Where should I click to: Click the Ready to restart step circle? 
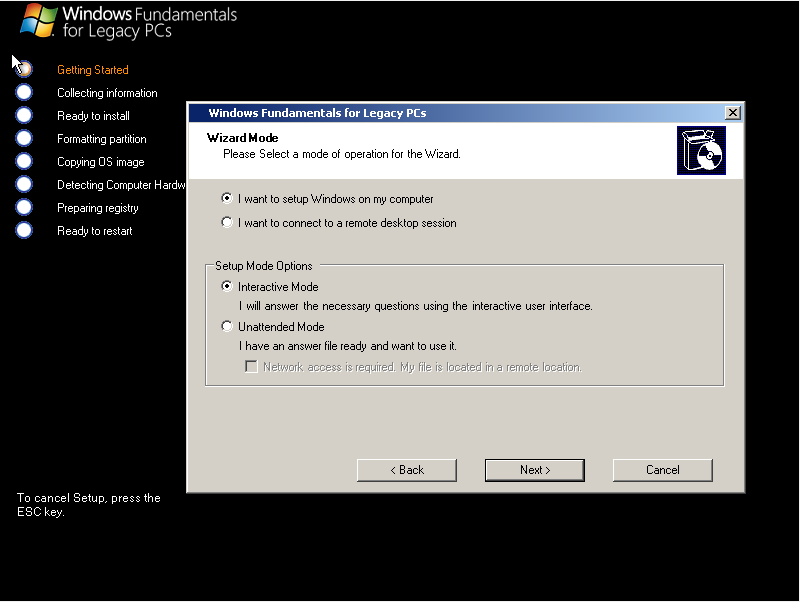click(24, 230)
